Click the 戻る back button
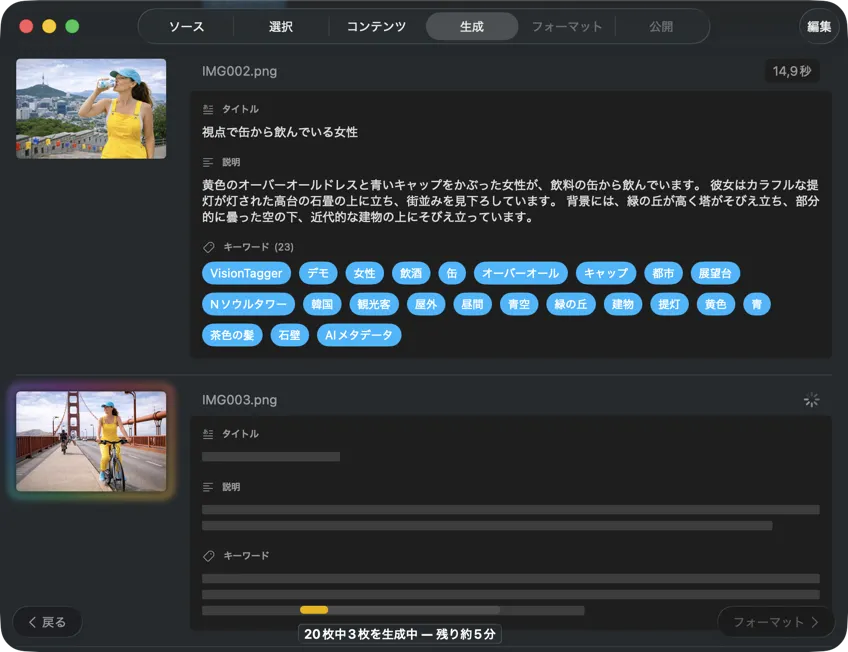The image size is (848, 652). tap(46, 621)
